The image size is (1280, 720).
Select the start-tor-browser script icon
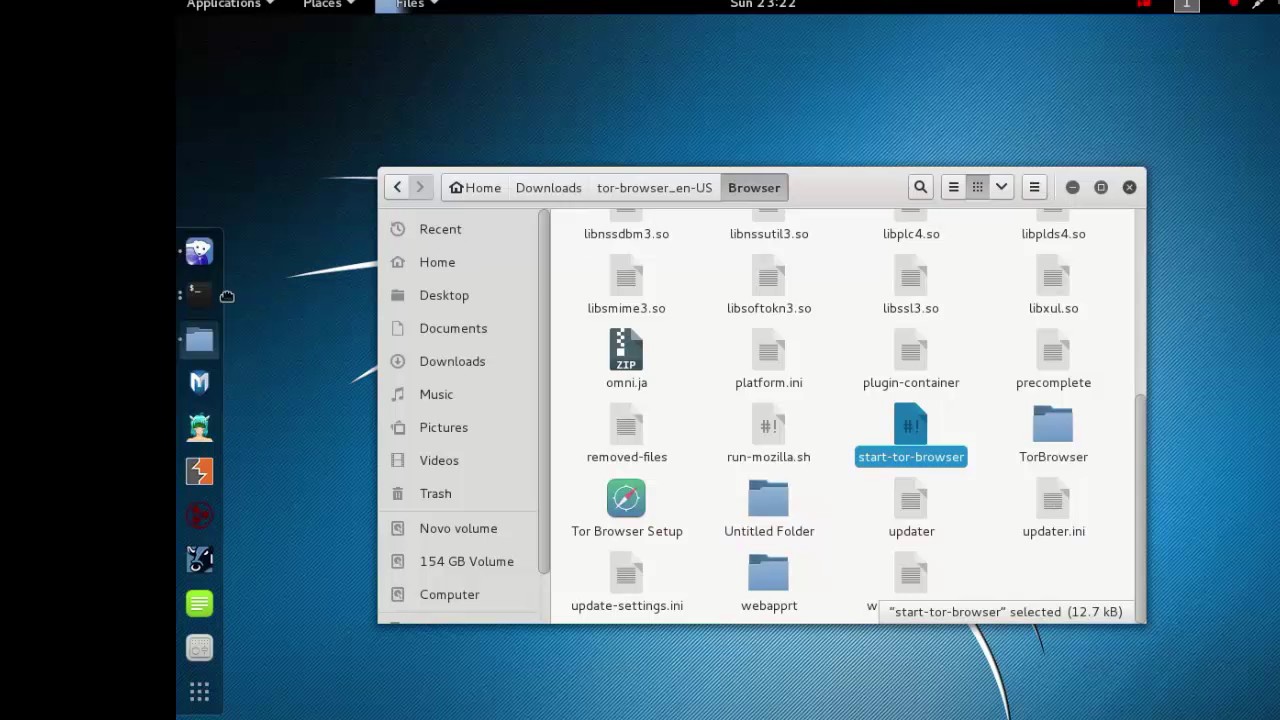(x=911, y=424)
